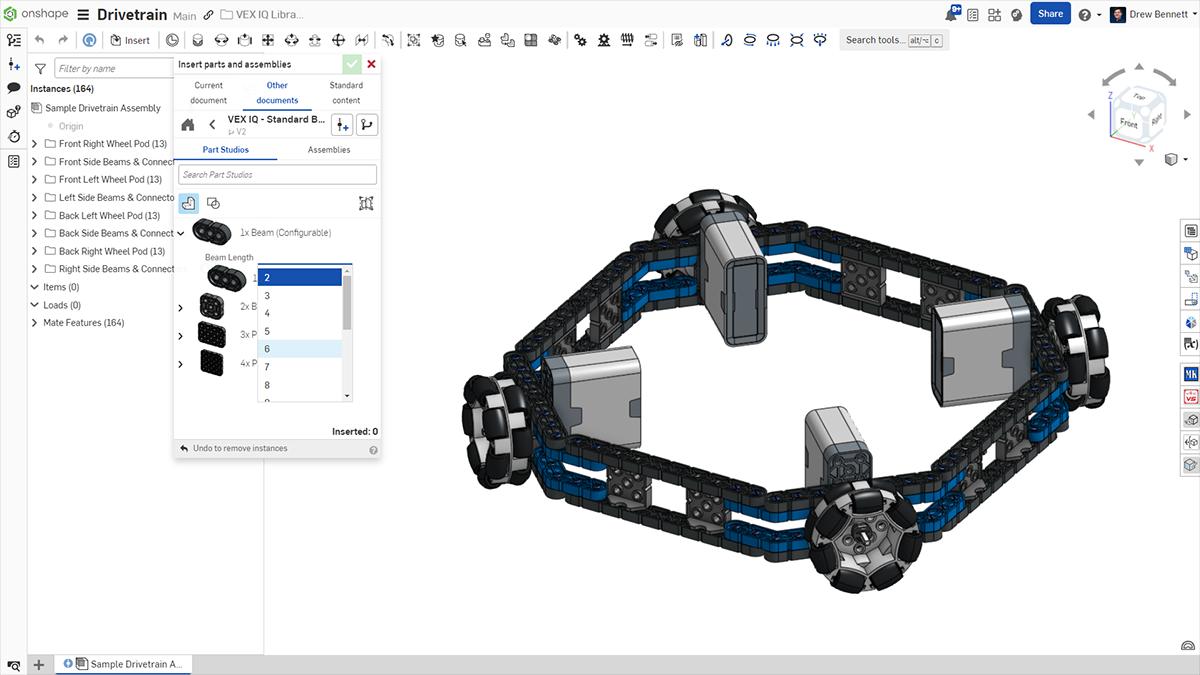Select the Mate connector icon in the Insert dialog
Image resolution: width=1200 pixels, height=675 pixels.
click(366, 202)
